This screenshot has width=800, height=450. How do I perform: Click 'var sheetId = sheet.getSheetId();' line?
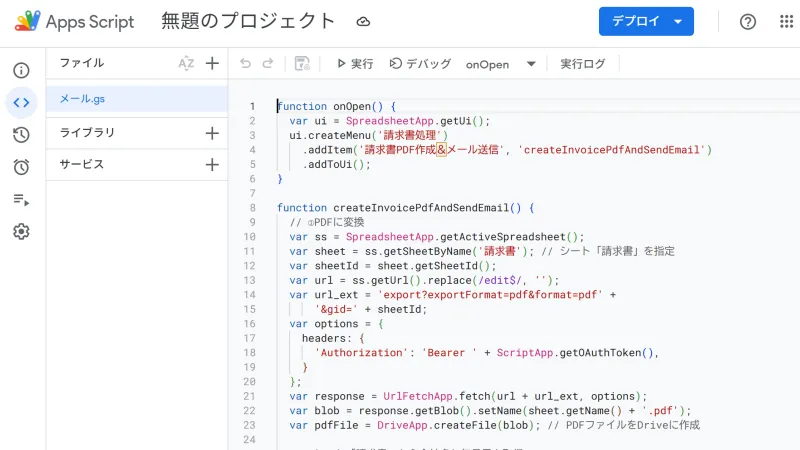(x=393, y=266)
